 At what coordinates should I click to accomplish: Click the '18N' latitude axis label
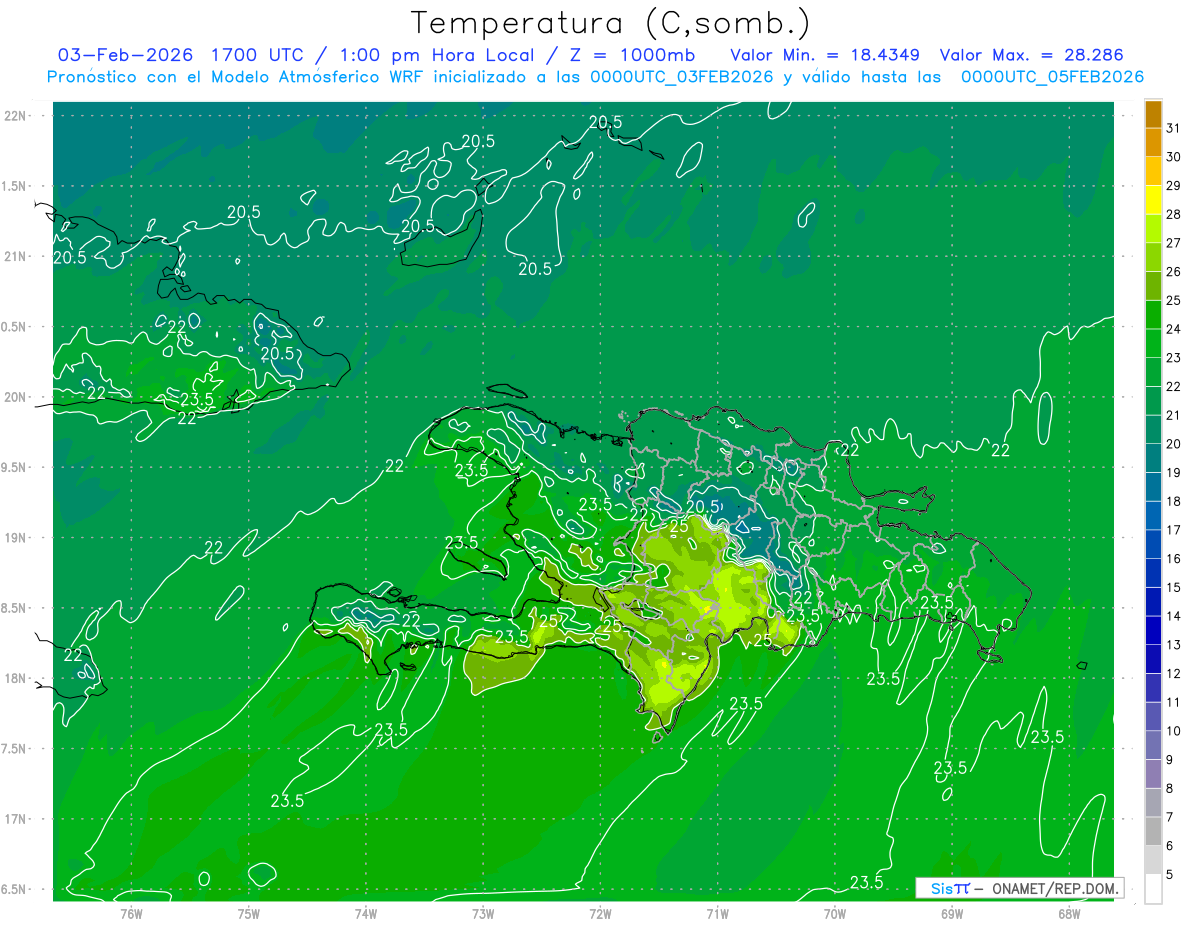[x=17, y=678]
